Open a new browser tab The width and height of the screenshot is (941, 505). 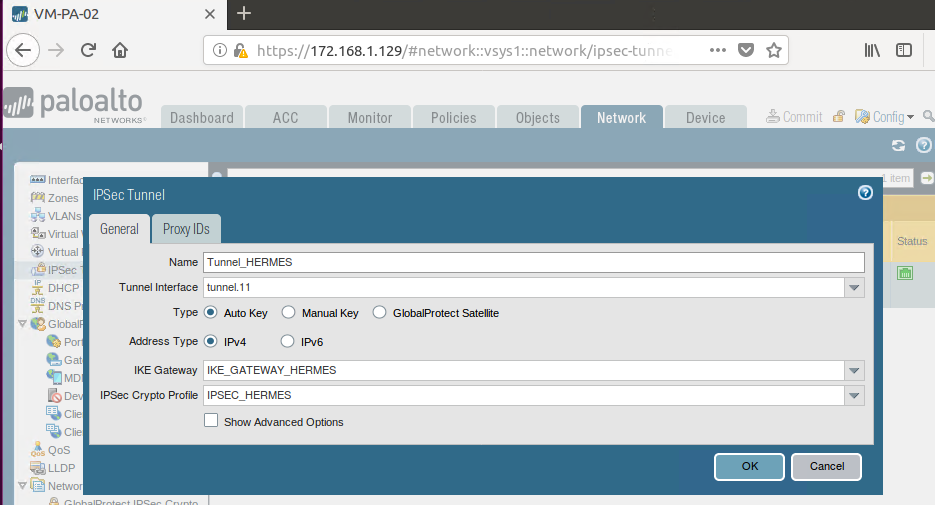244,13
